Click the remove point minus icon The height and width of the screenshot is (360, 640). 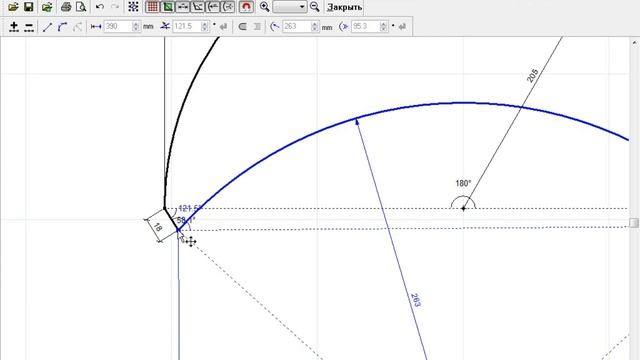click(29, 27)
